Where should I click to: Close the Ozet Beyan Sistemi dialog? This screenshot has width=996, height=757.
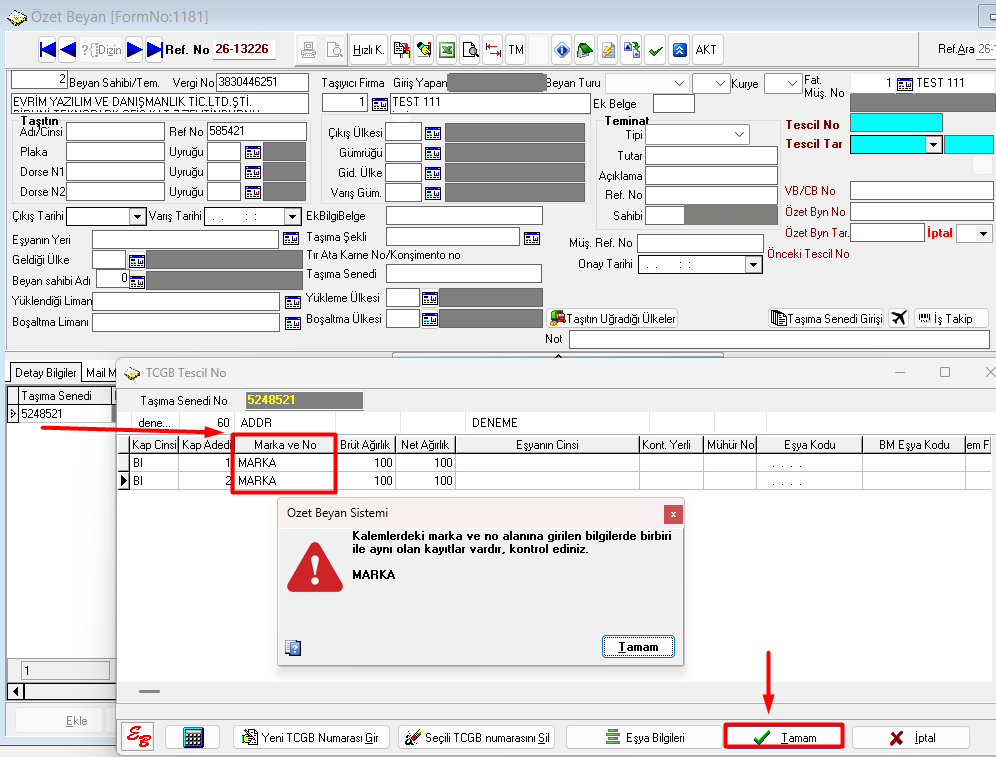[673, 514]
